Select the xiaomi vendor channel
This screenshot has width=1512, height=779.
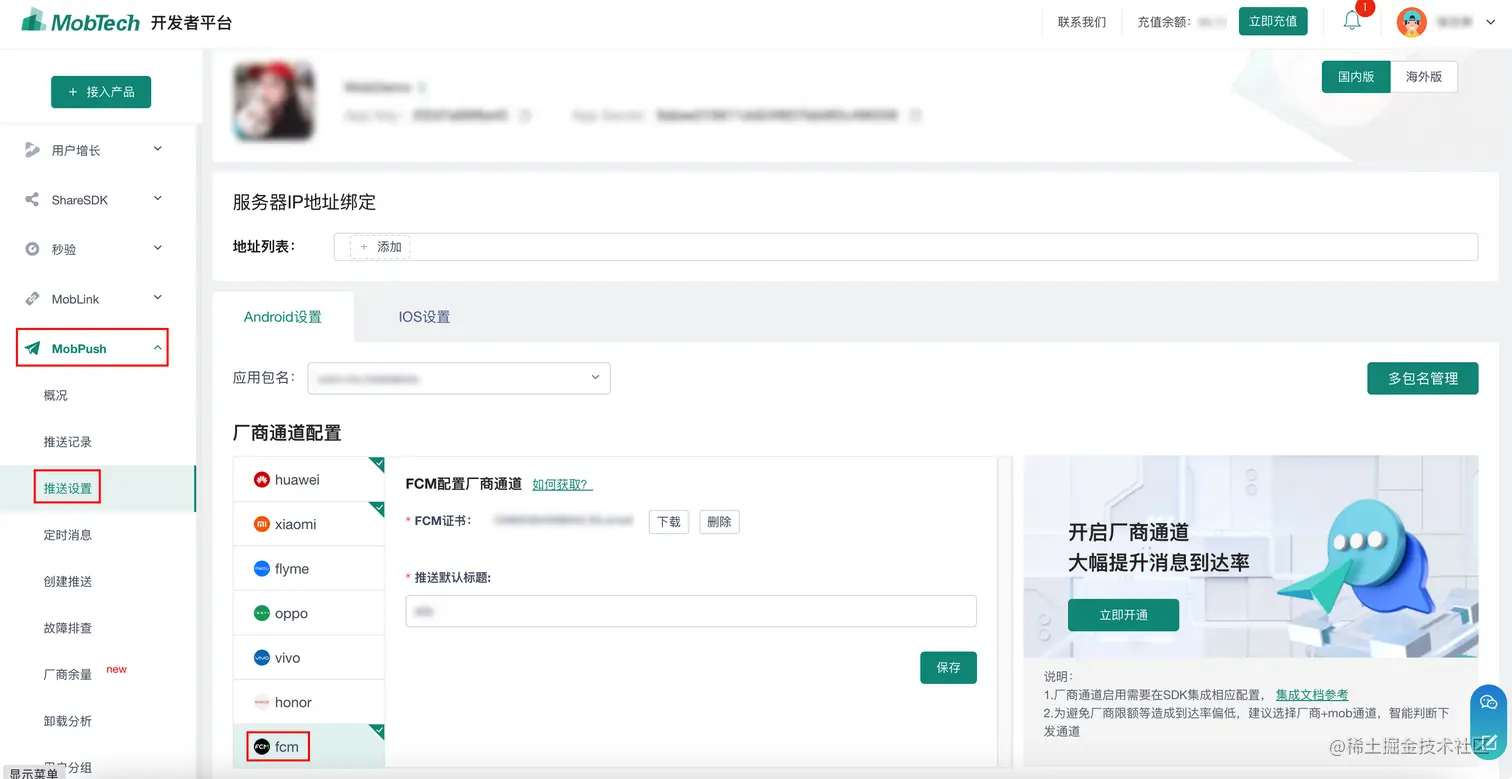[293, 523]
